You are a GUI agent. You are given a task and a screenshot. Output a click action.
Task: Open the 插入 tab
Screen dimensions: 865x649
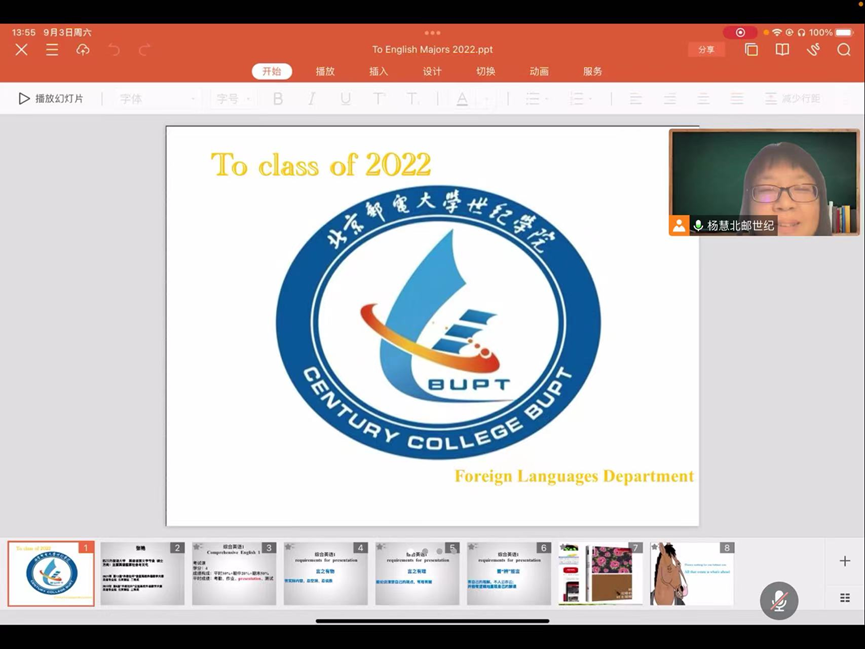[378, 71]
